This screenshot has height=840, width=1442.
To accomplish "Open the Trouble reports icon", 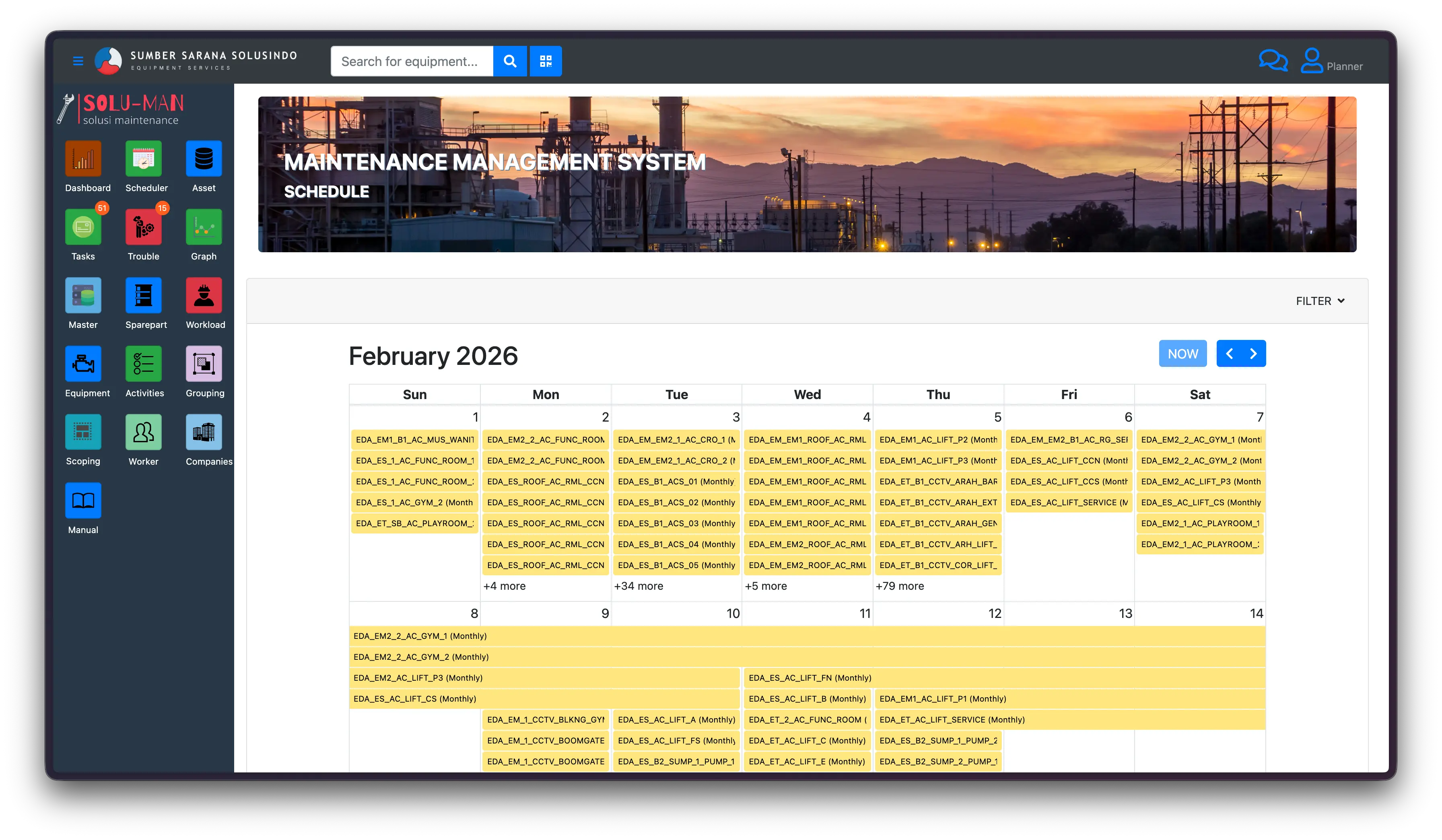I will (143, 227).
